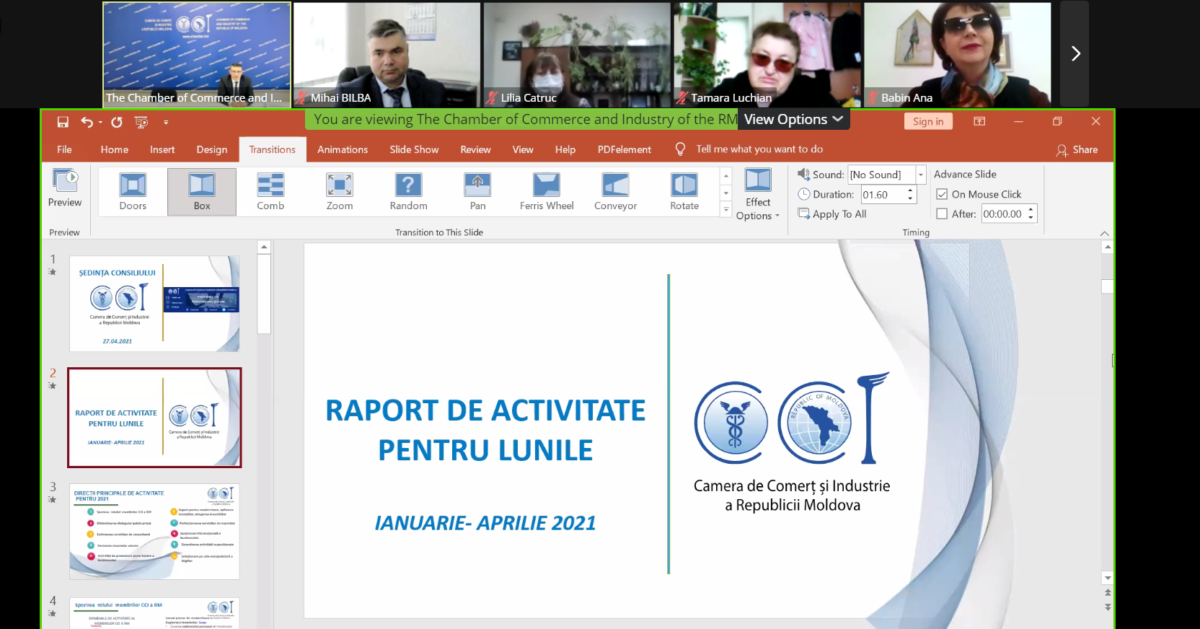Enable the After advance slide checkbox
Viewport: 1200px width, 629px height.
coord(941,214)
